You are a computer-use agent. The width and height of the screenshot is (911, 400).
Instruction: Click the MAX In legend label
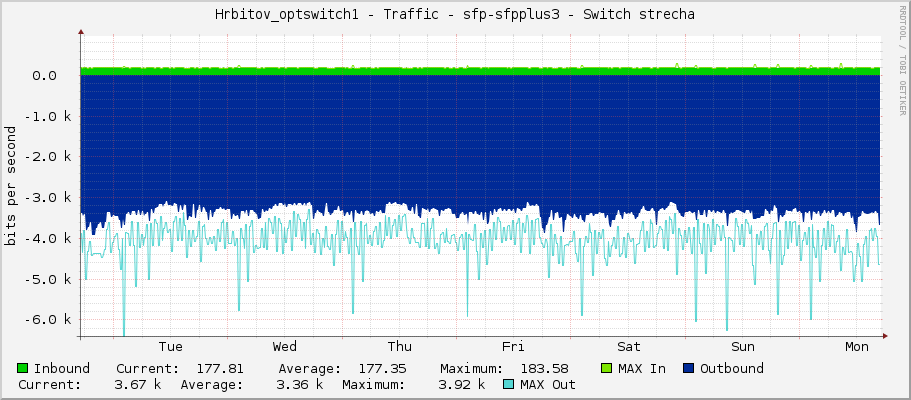(642, 369)
